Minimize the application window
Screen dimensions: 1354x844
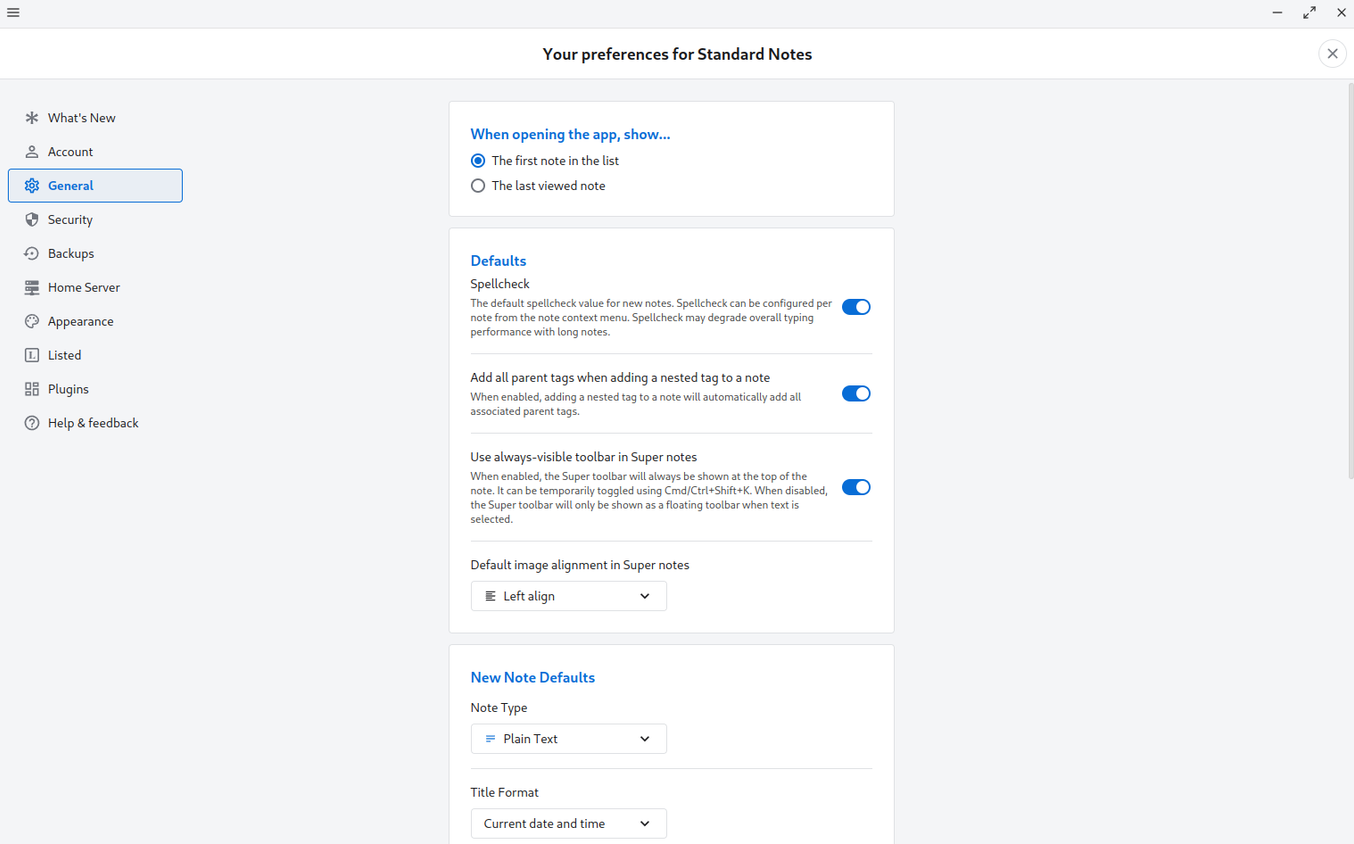[x=1277, y=13]
